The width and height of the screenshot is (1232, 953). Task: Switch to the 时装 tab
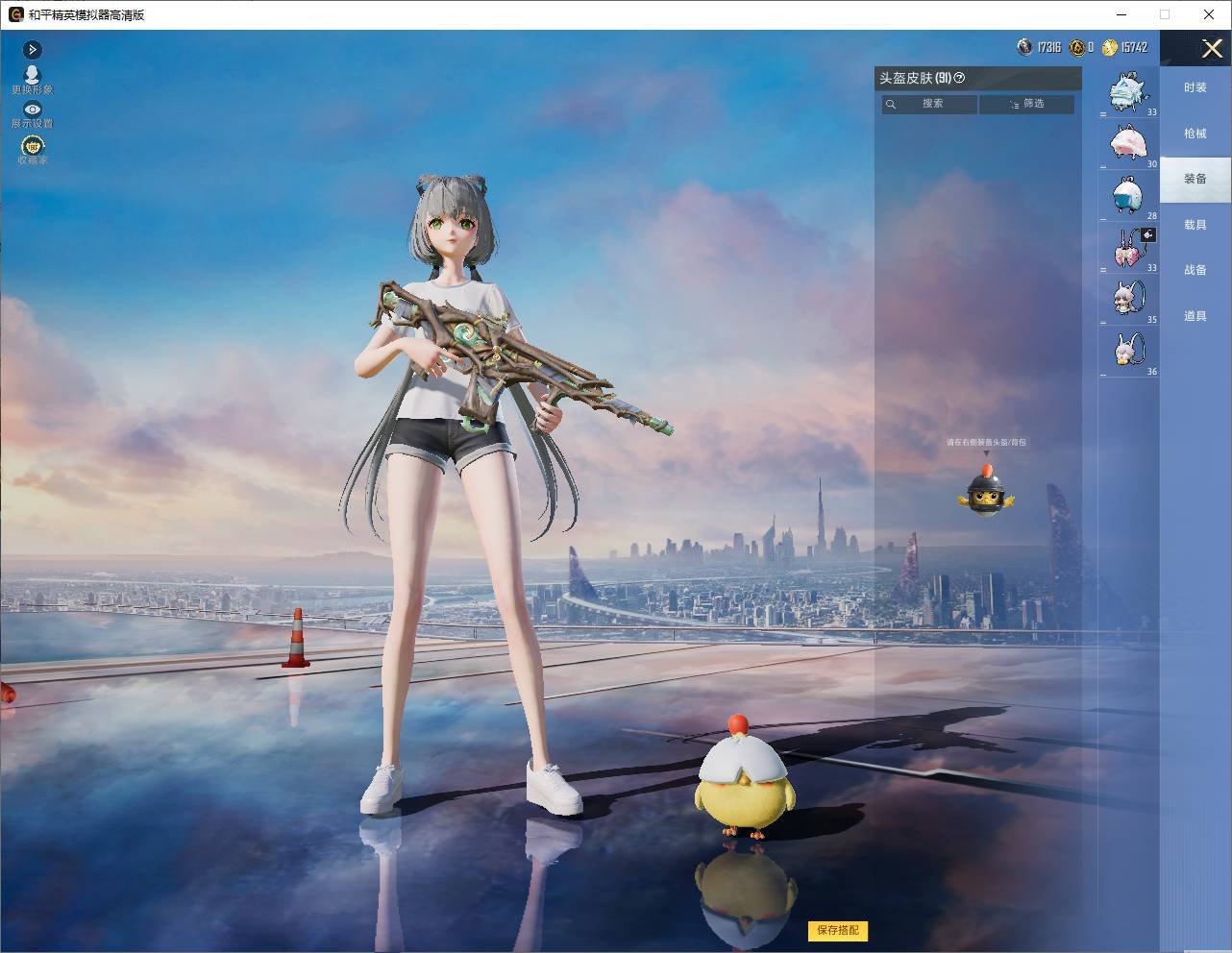(1195, 87)
